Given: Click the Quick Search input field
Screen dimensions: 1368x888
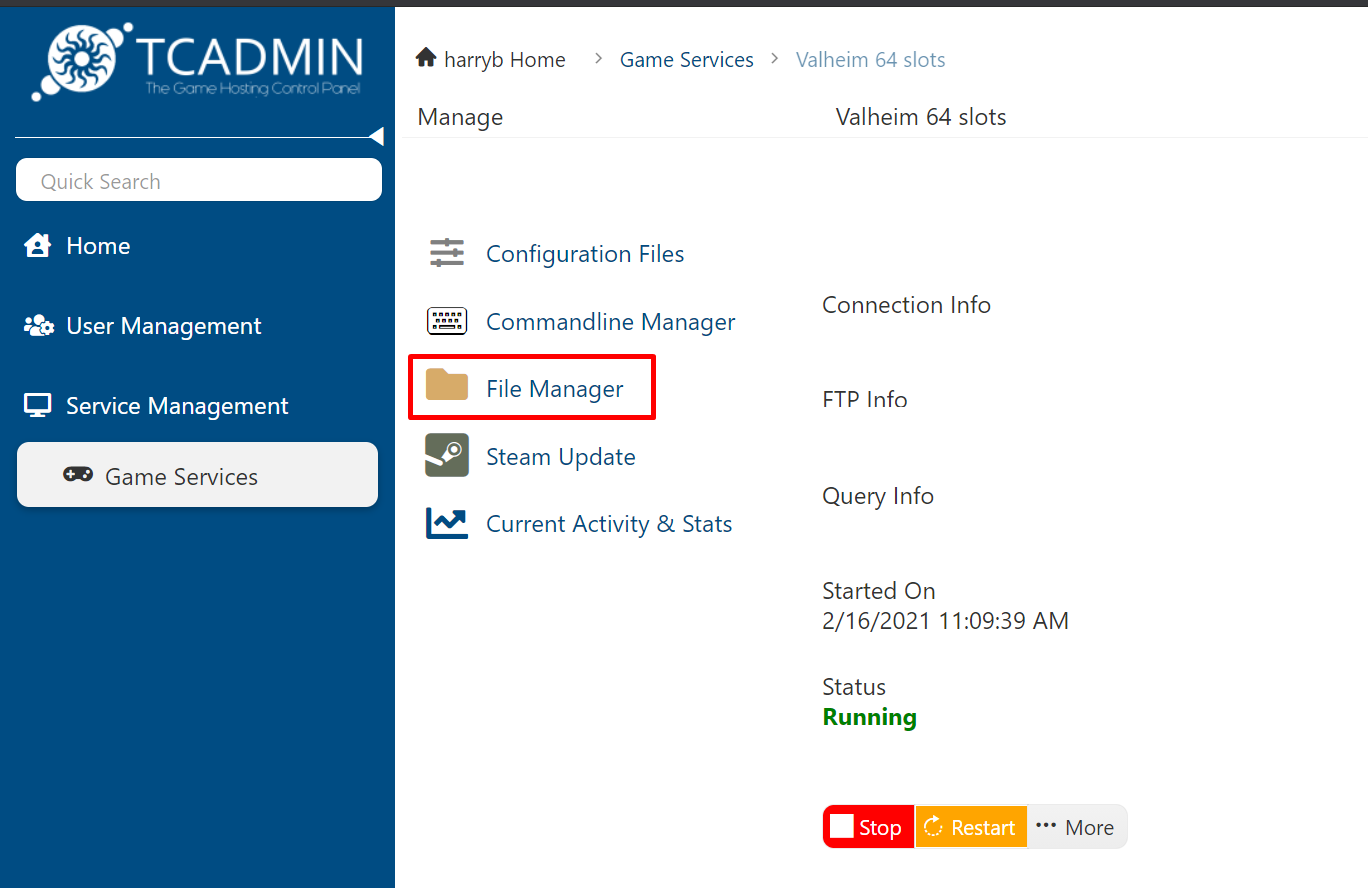Looking at the screenshot, I should coord(199,181).
